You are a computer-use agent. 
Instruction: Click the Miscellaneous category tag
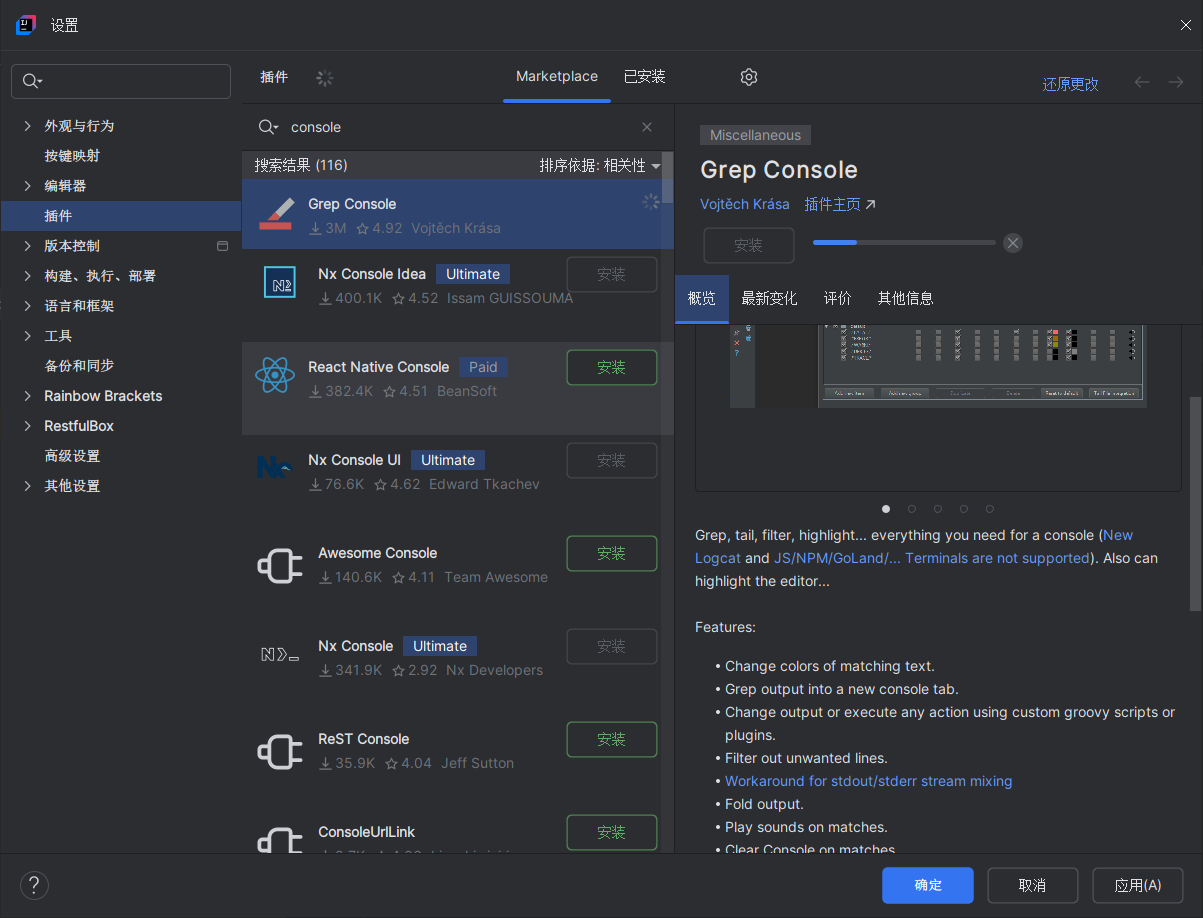pyautogui.click(x=755, y=135)
